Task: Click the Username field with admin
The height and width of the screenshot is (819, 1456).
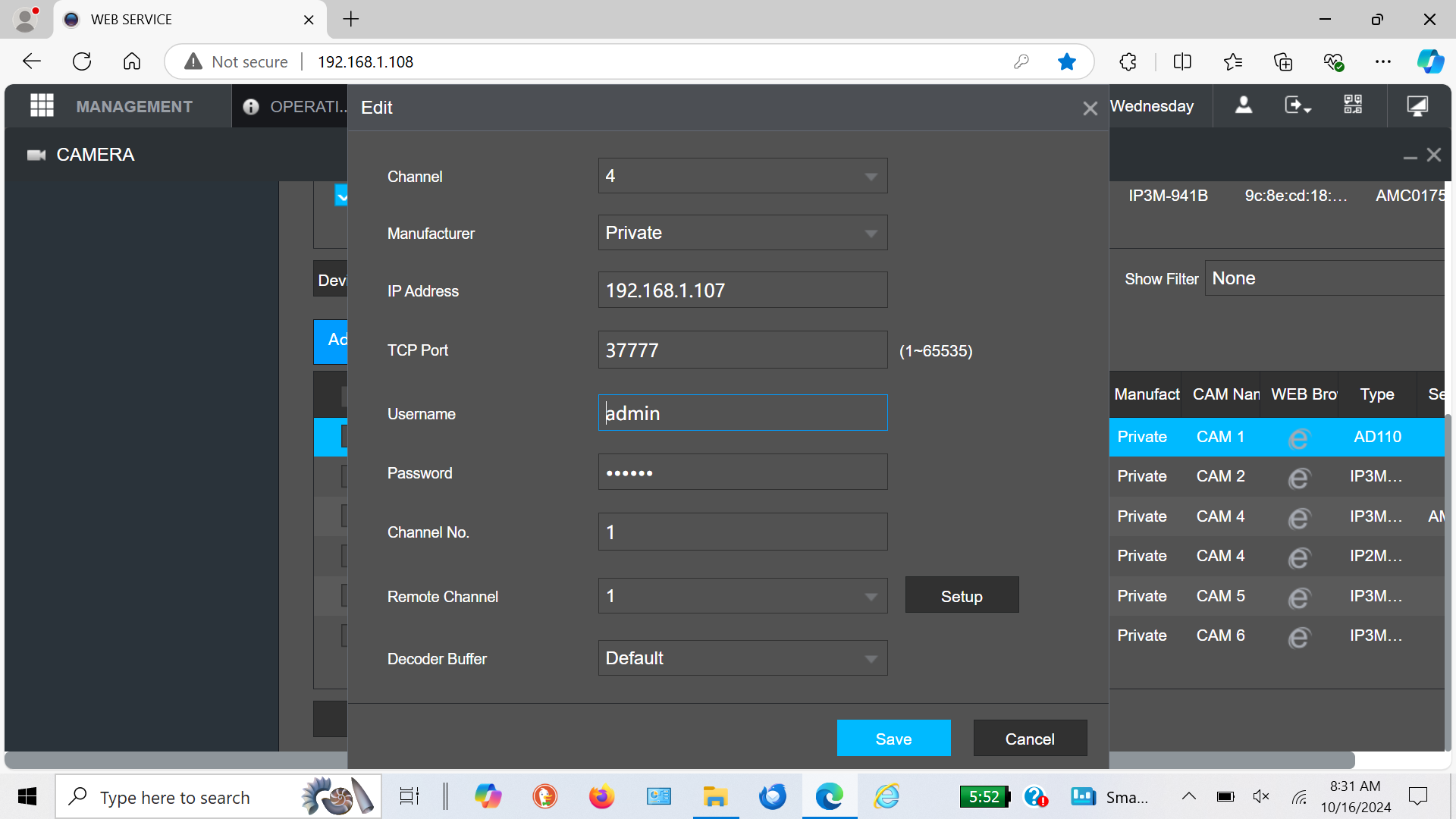Action: 742,413
